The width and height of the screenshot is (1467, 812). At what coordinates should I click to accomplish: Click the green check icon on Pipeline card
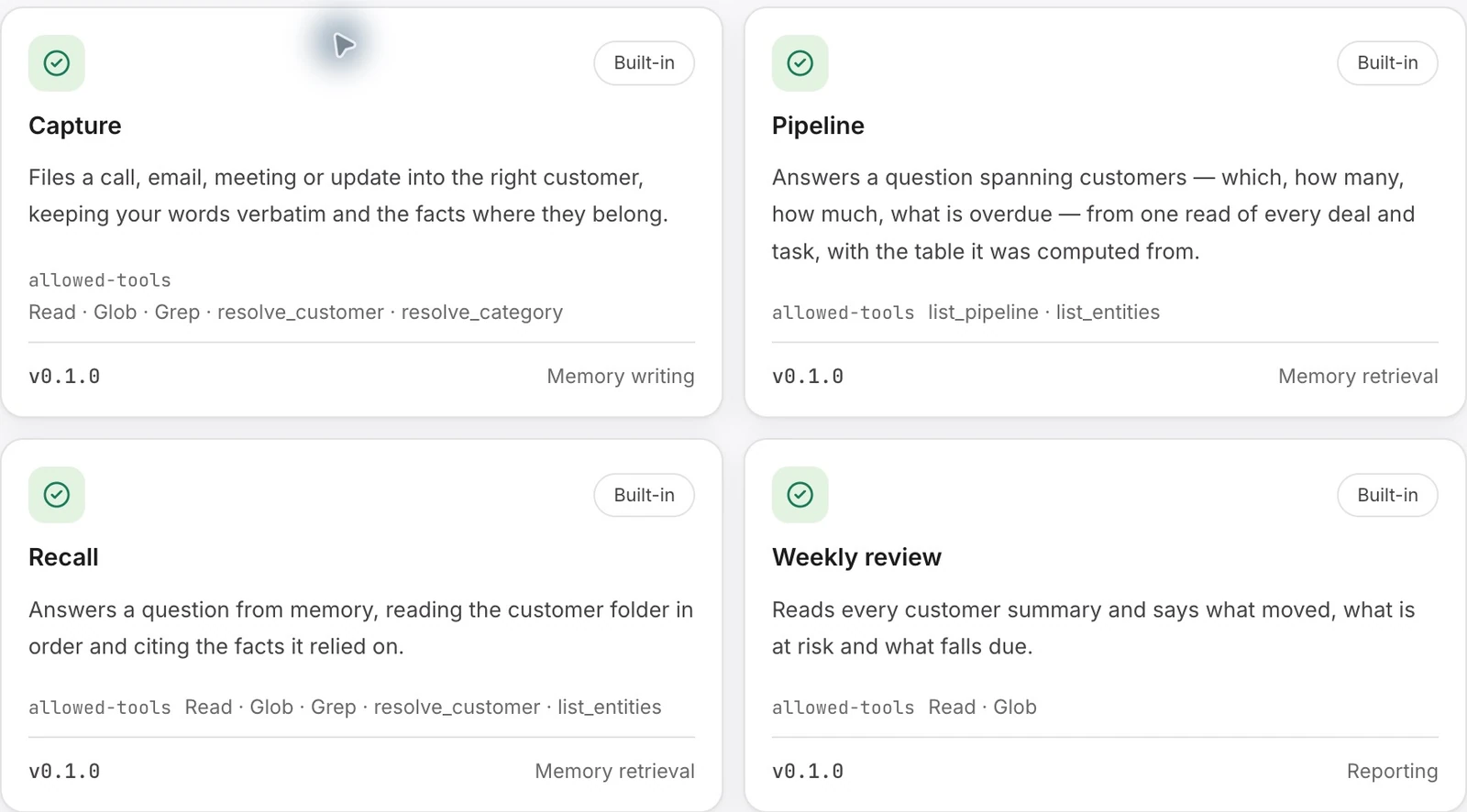800,63
